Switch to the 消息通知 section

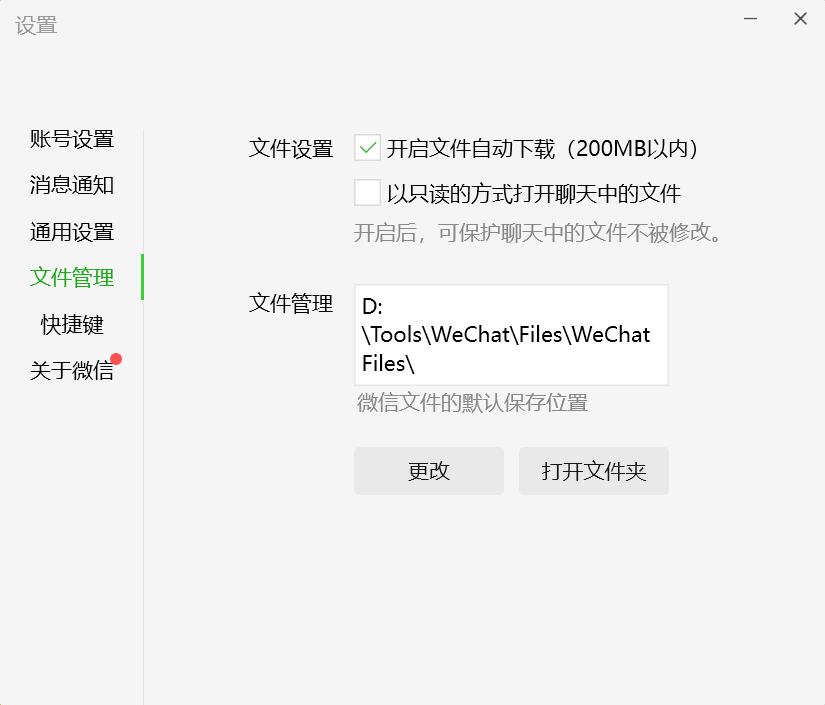tap(72, 185)
